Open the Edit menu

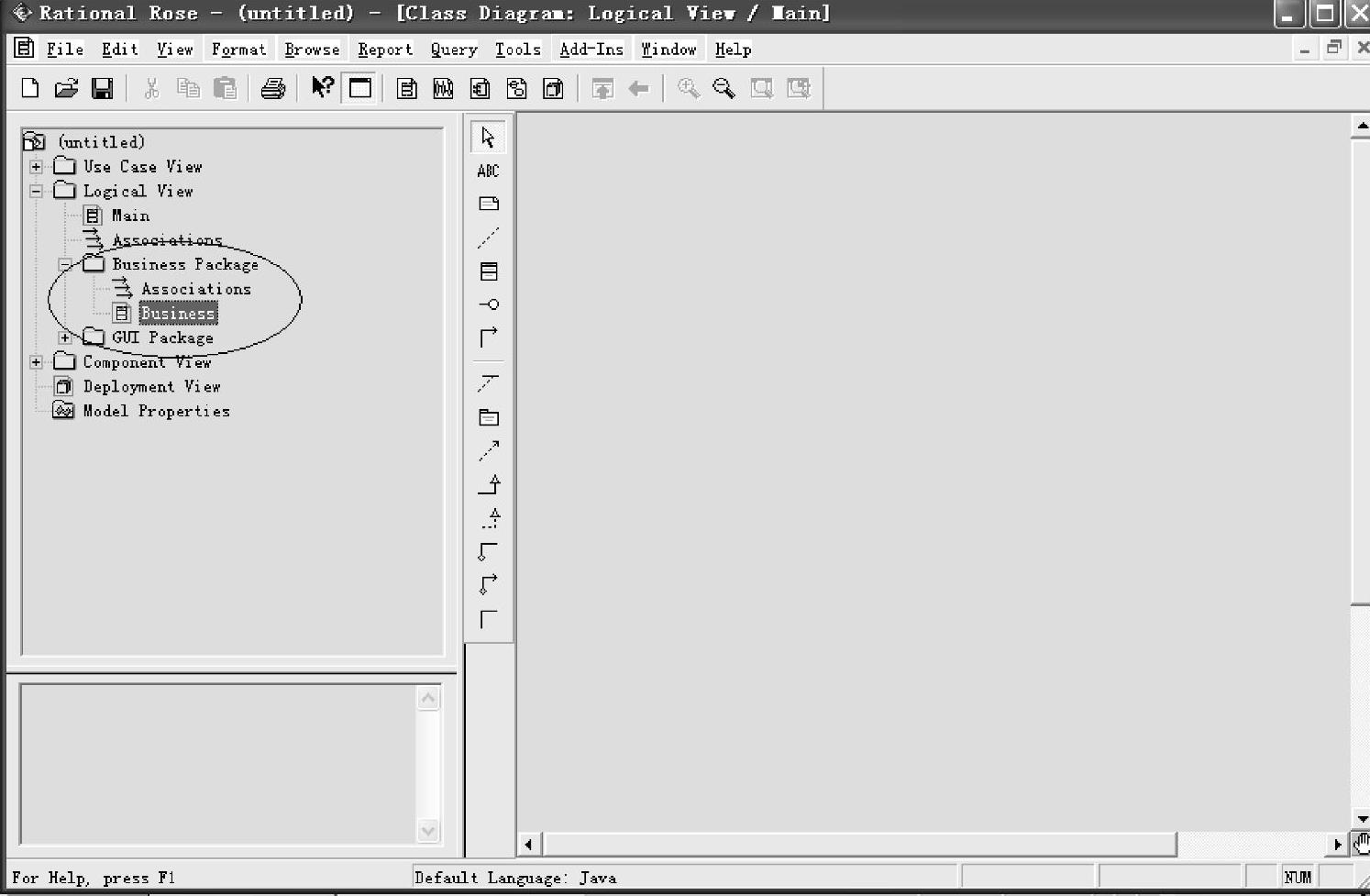119,50
